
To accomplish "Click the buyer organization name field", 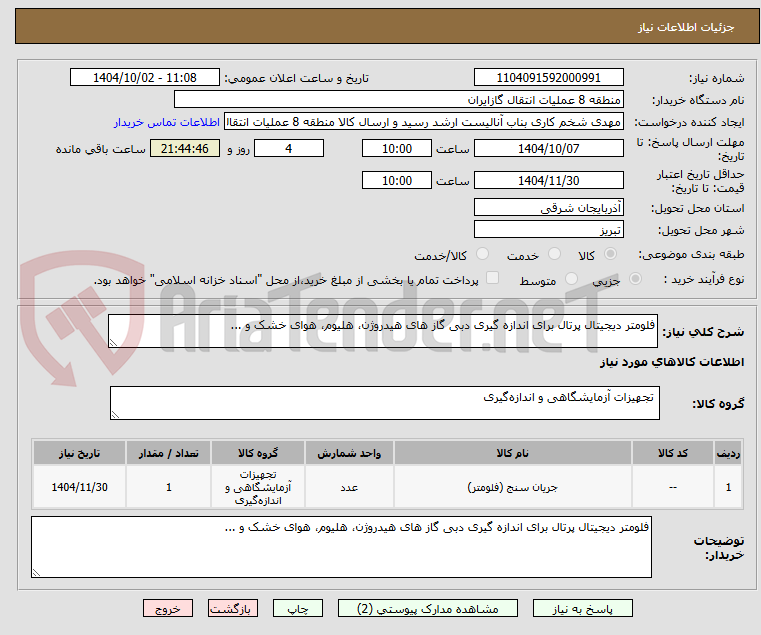I will (x=398, y=100).
